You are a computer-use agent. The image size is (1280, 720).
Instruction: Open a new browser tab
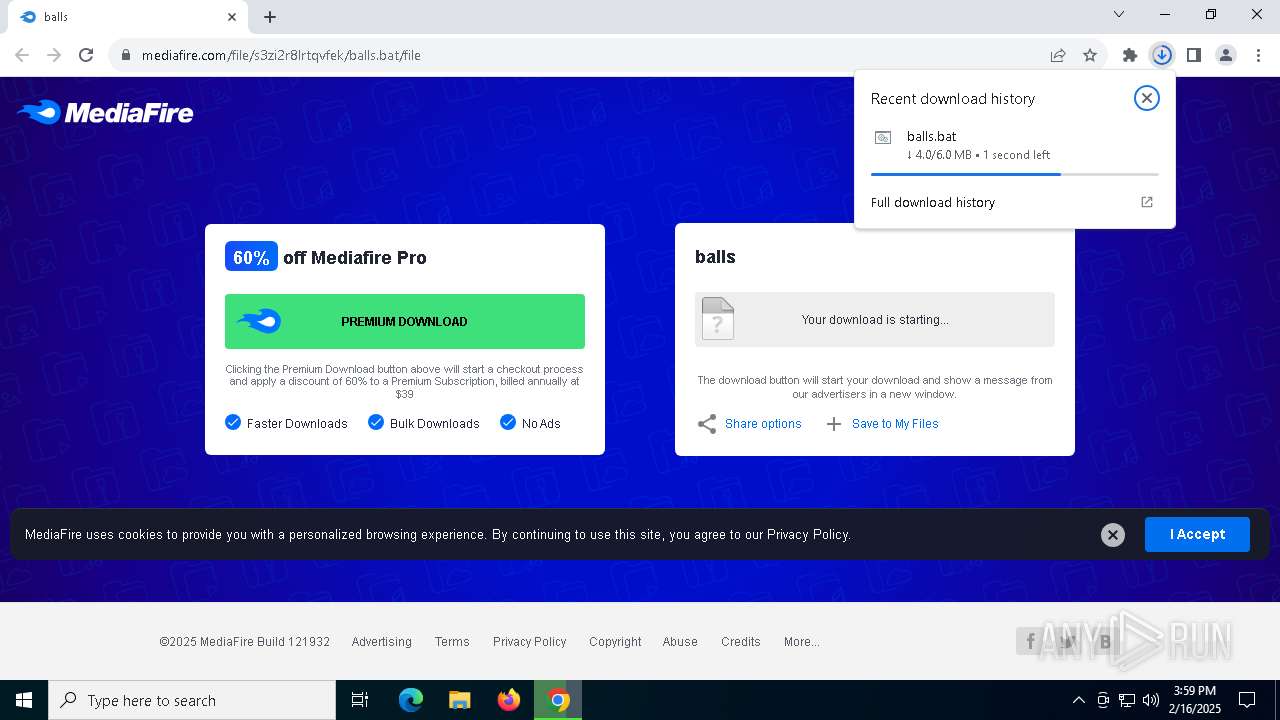click(270, 17)
